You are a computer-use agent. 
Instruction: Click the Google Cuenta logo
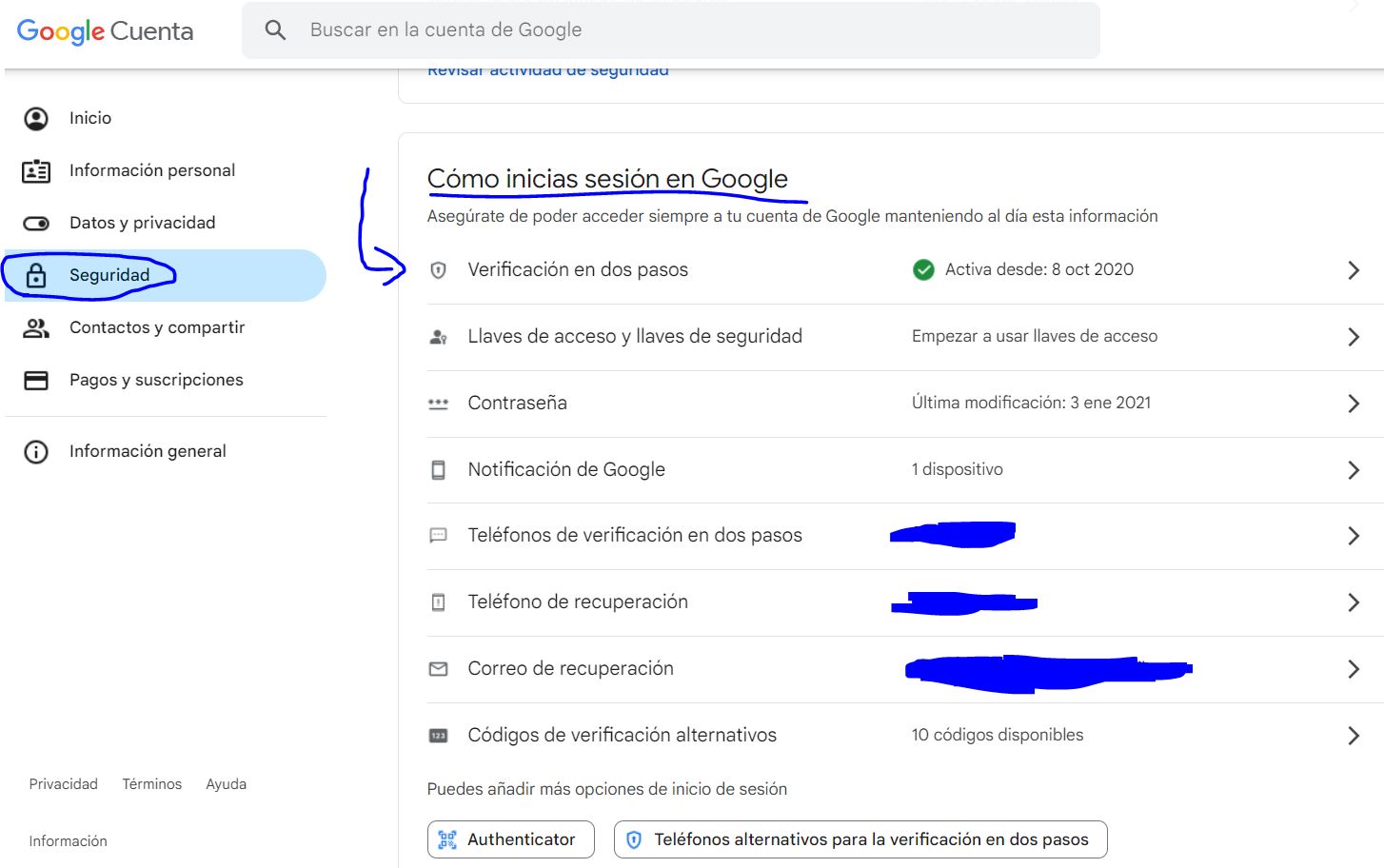pos(105,31)
